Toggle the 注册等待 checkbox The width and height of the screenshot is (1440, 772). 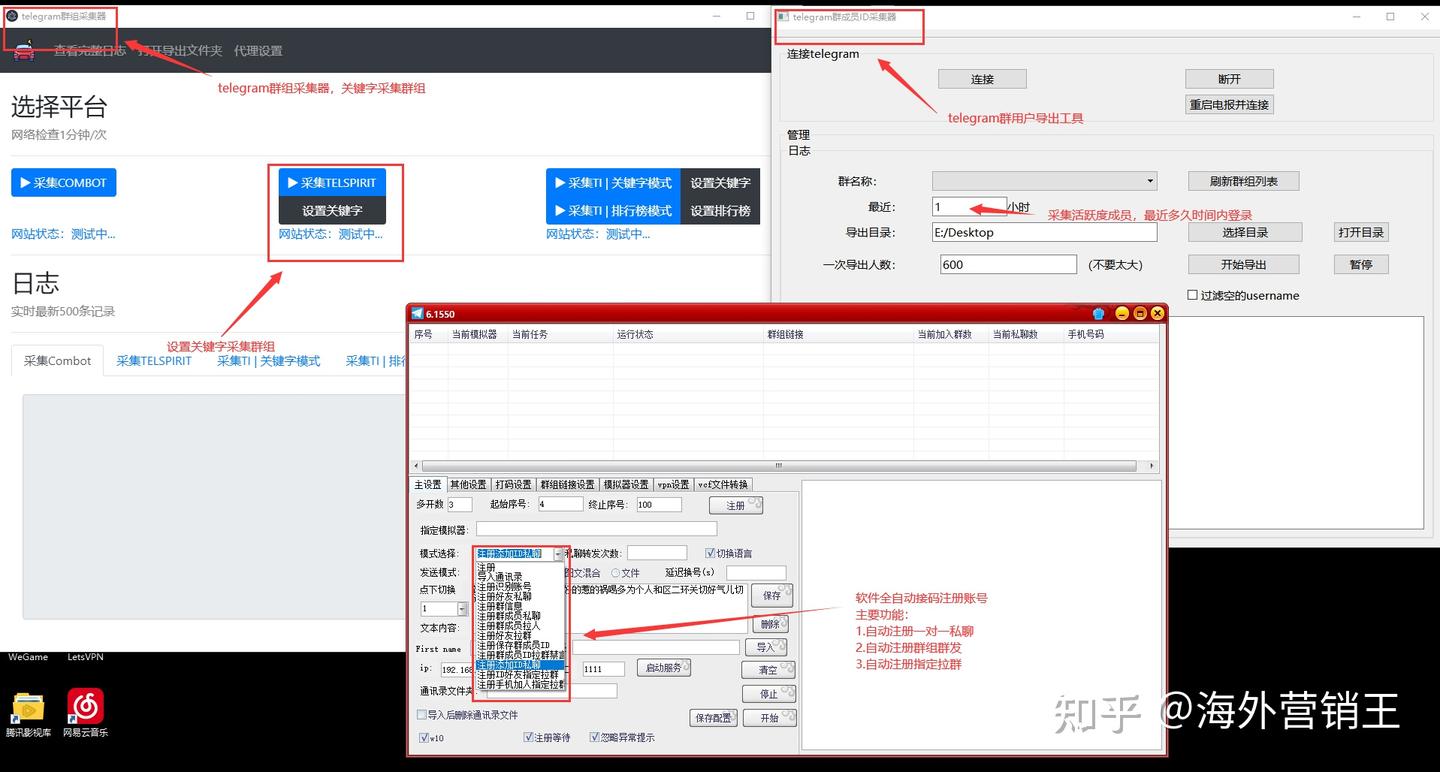pyautogui.click(x=529, y=737)
